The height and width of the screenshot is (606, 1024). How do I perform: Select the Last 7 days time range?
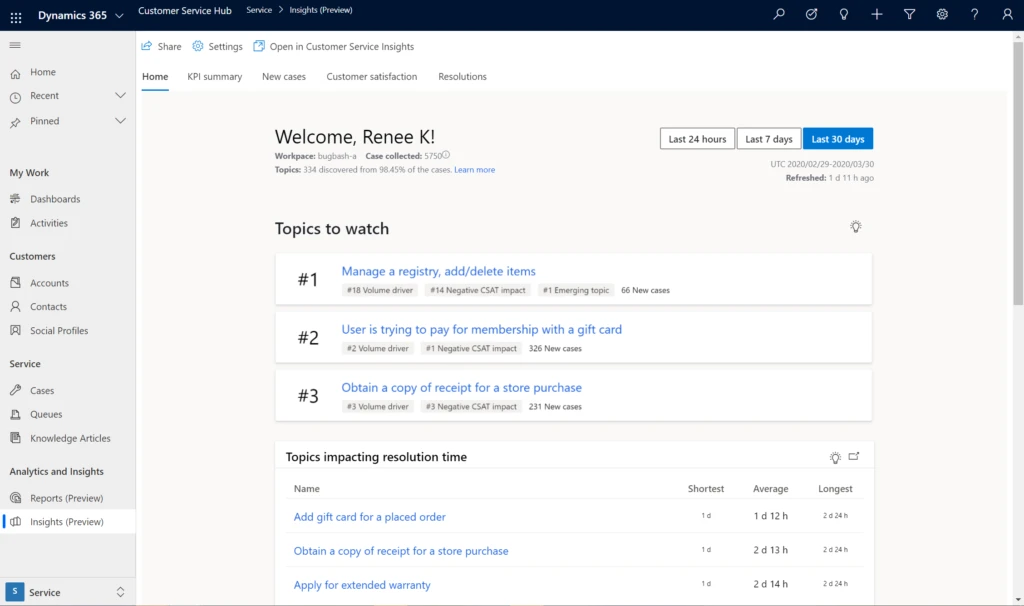click(x=769, y=139)
